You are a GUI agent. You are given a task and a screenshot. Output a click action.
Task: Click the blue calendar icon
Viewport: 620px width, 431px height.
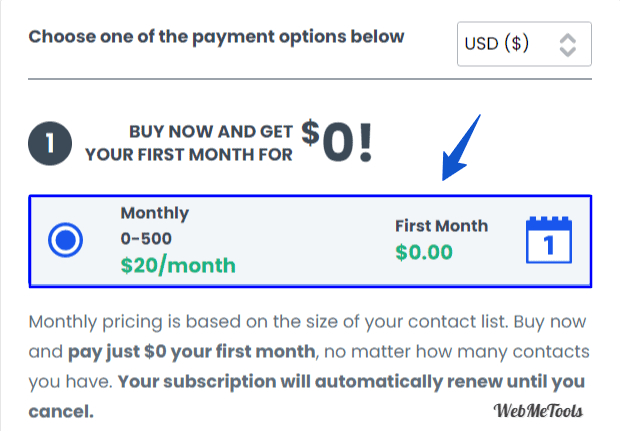(549, 240)
